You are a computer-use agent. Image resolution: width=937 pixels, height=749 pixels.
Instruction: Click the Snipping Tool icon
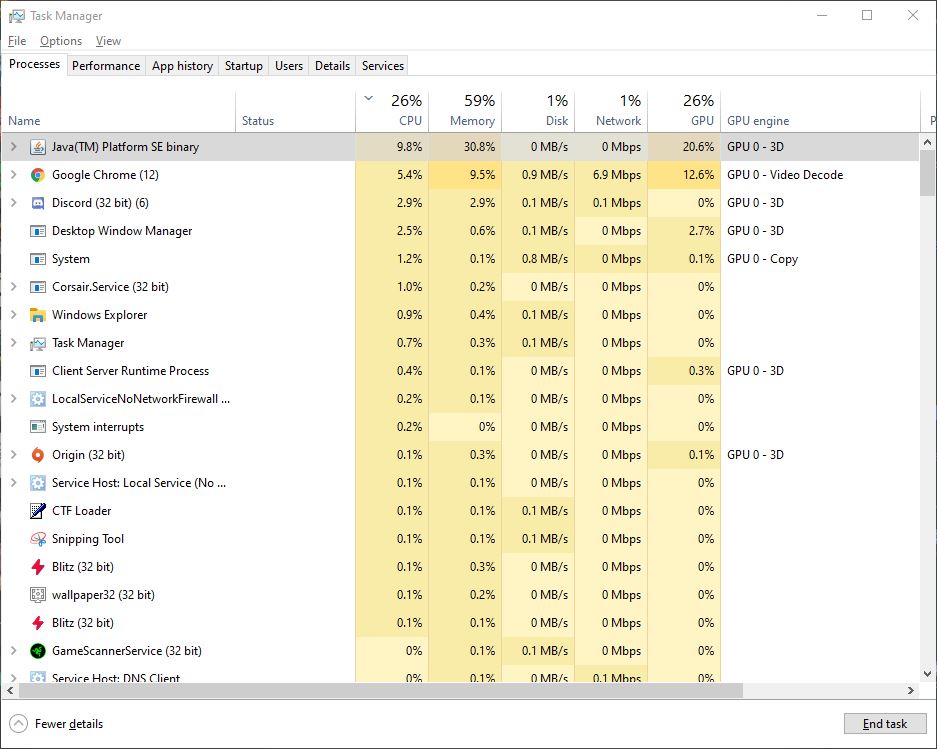click(38, 539)
